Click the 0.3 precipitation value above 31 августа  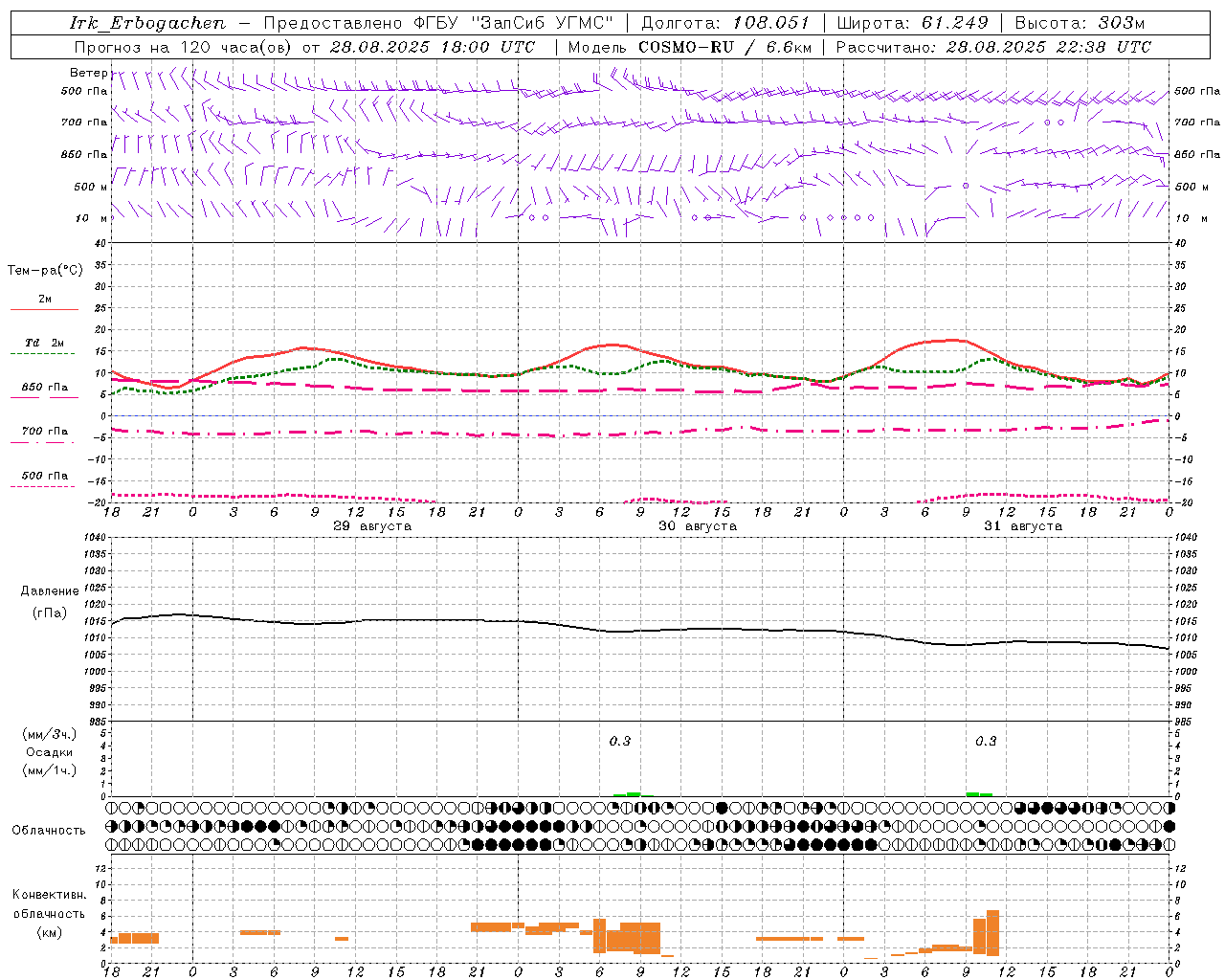986,742
